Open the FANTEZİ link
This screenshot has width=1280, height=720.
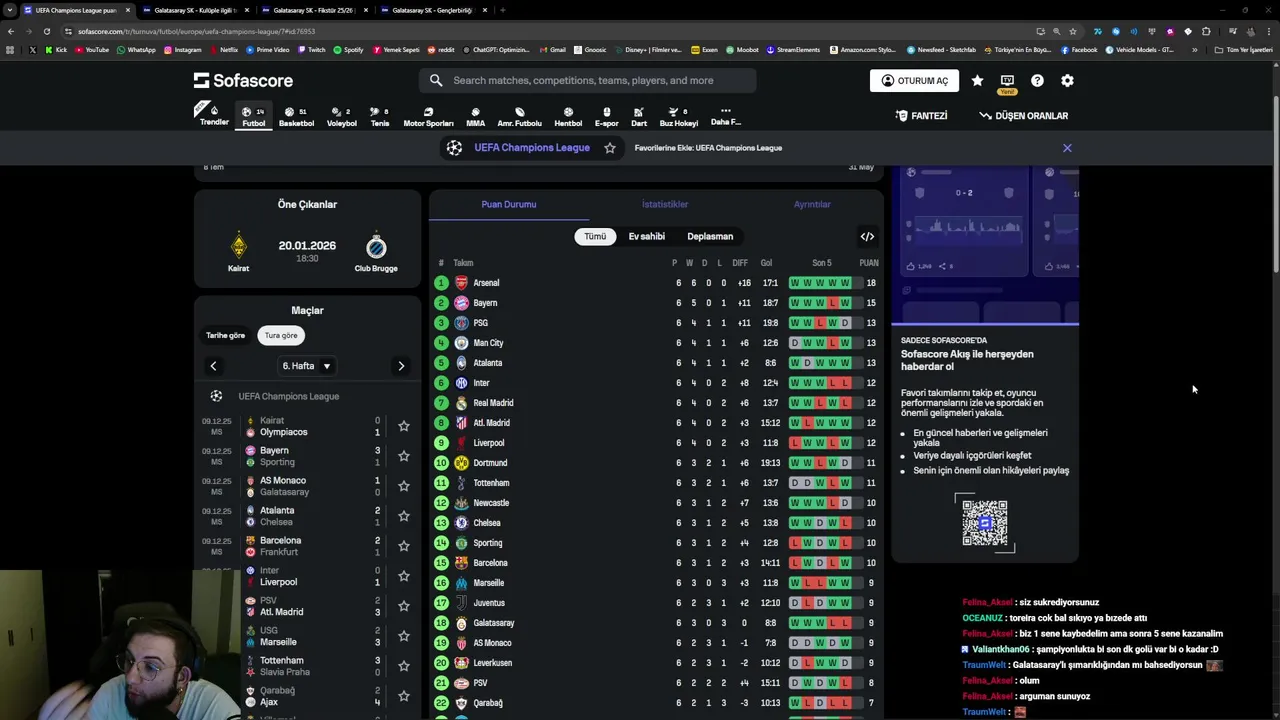(921, 116)
